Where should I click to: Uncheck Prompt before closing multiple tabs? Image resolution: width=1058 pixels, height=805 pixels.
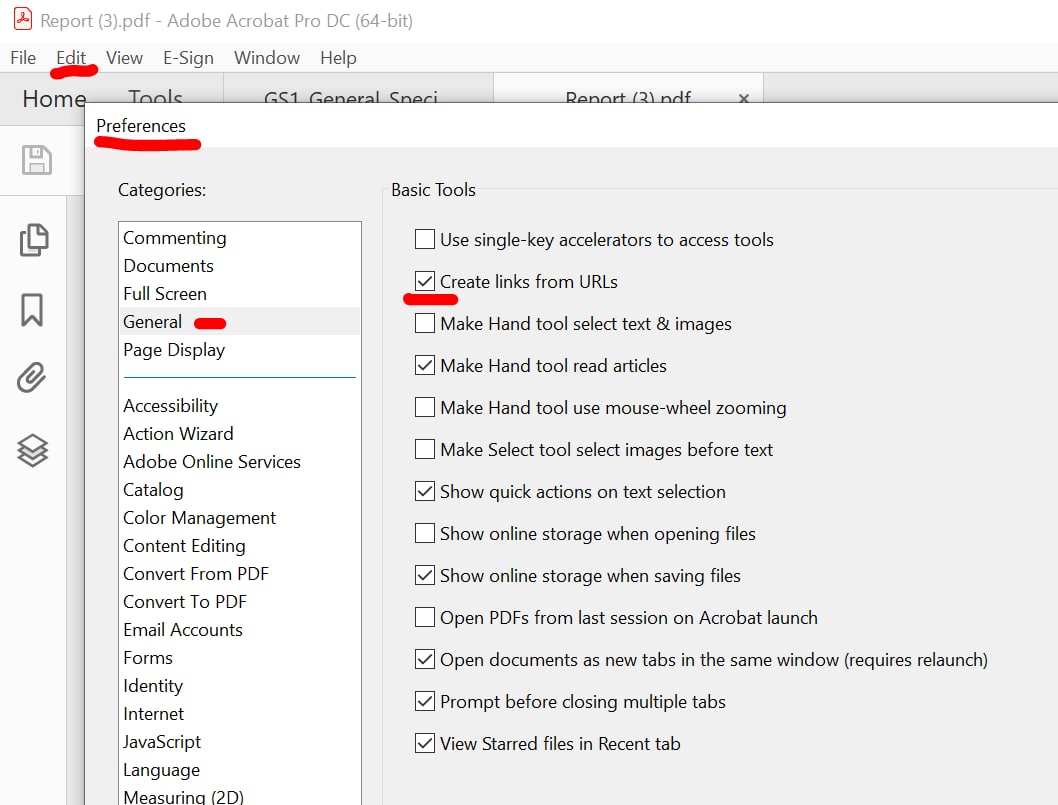424,701
